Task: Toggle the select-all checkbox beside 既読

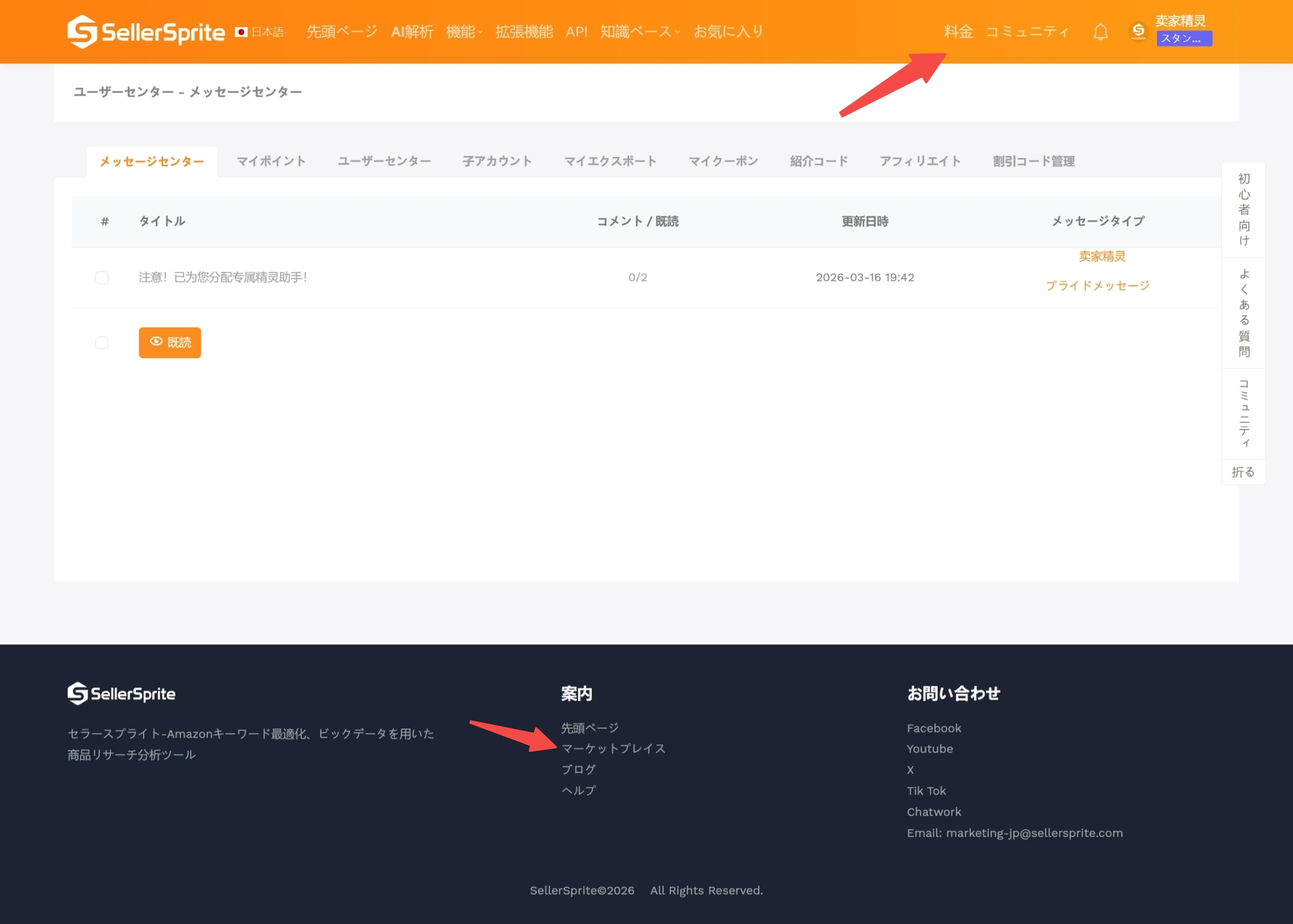Action: pyautogui.click(x=102, y=343)
